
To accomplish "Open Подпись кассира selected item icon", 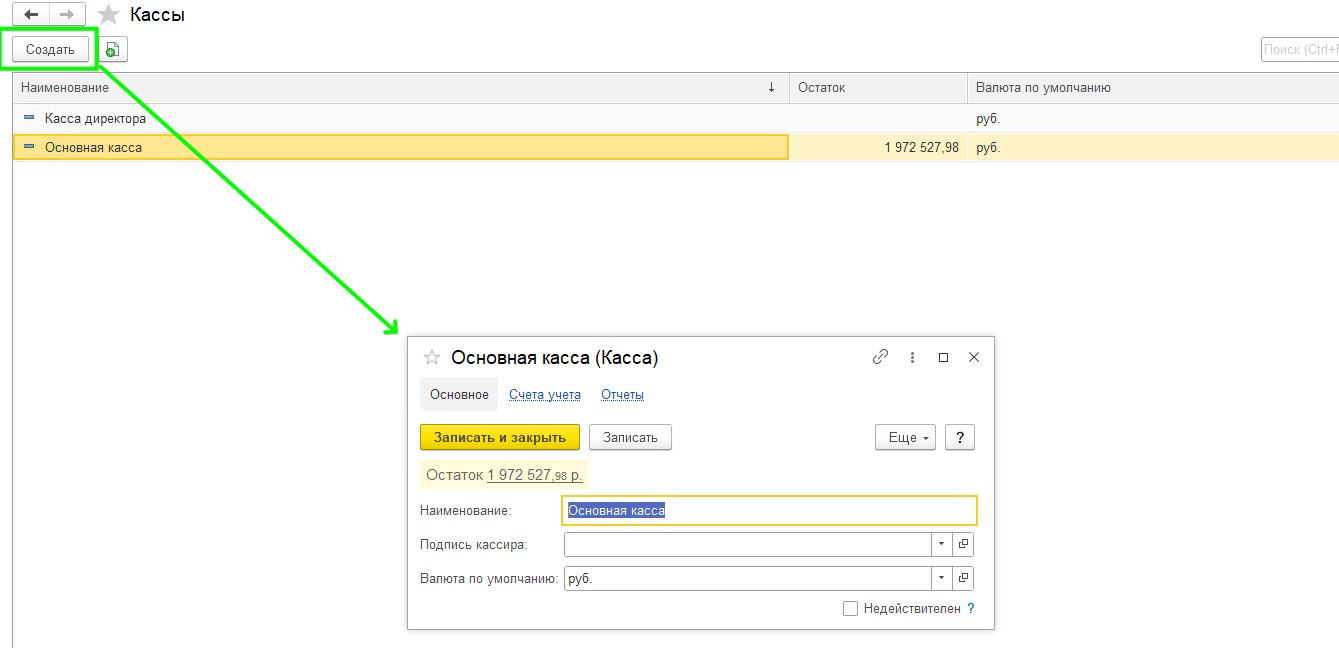I will point(963,544).
